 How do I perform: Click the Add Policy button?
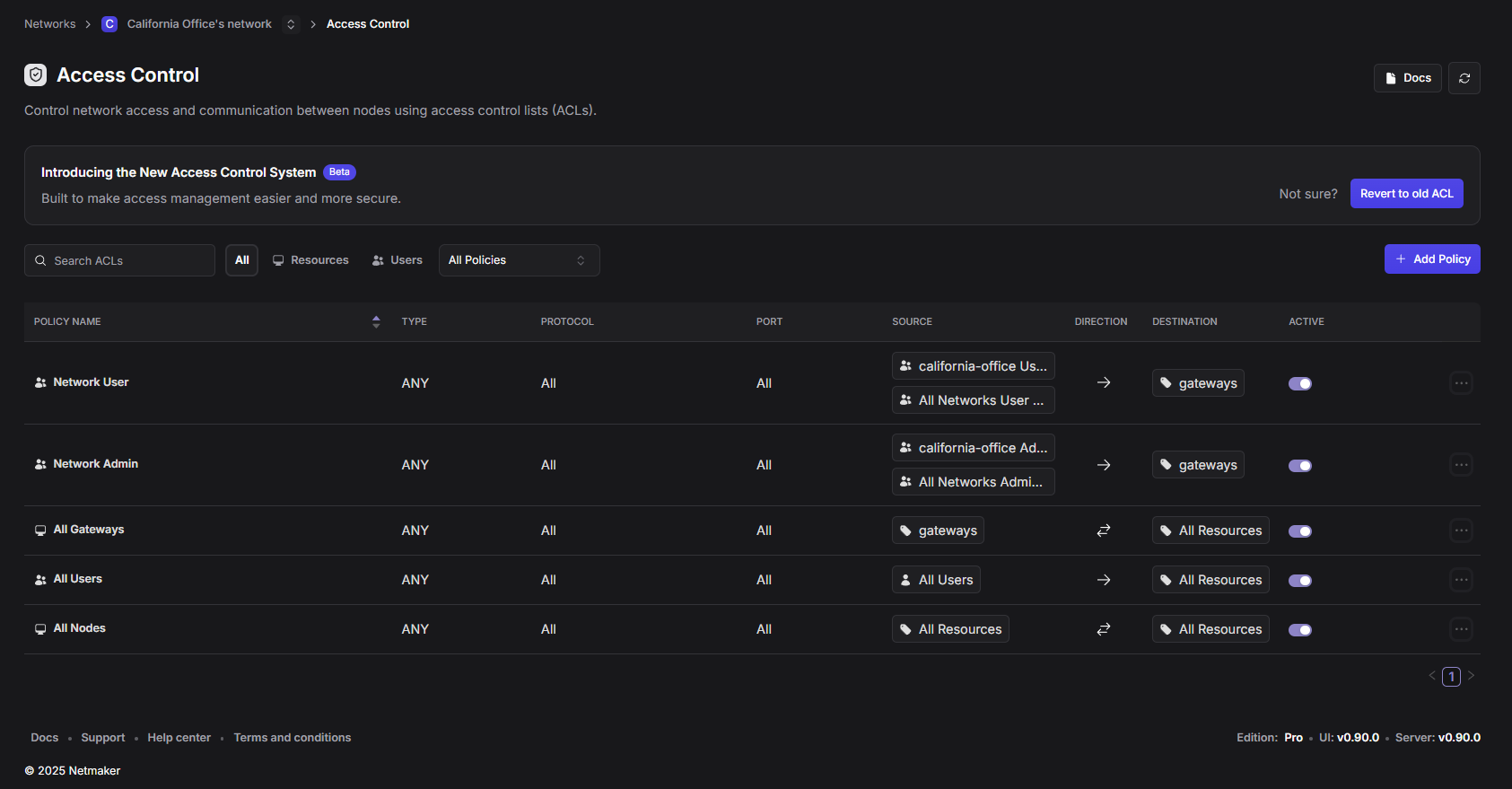[1431, 259]
